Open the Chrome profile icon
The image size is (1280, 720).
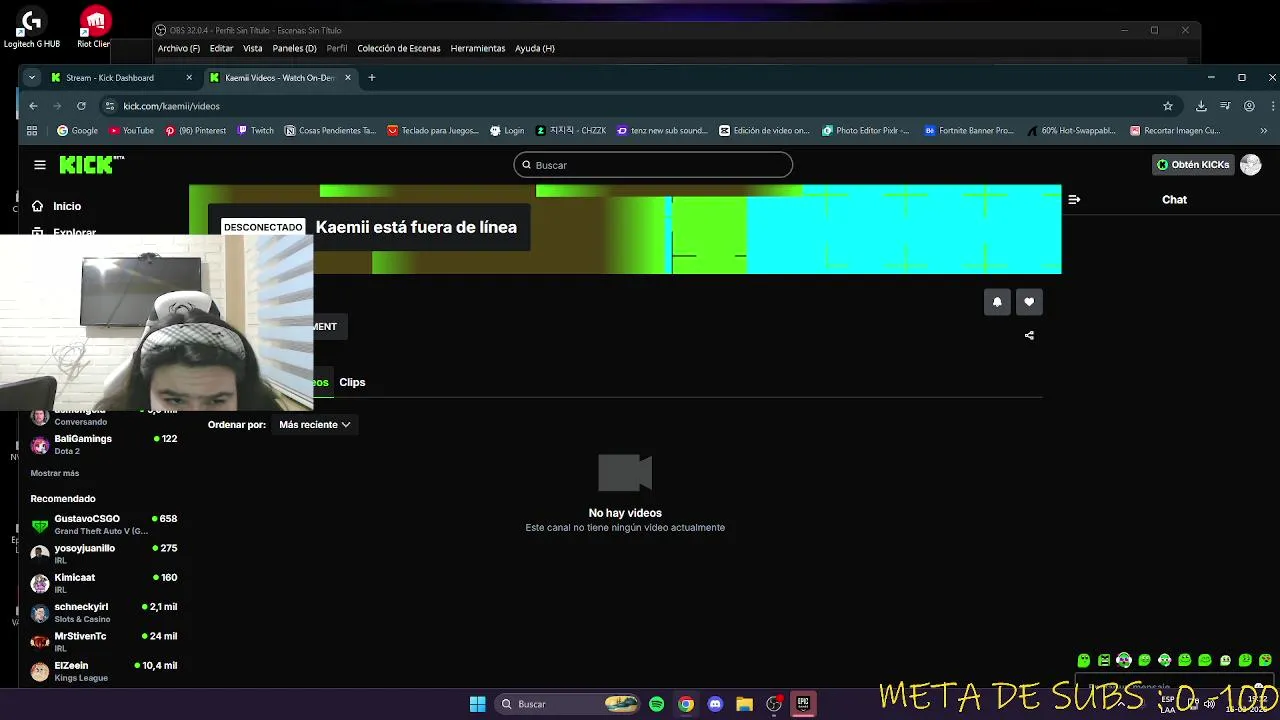coord(1249,106)
